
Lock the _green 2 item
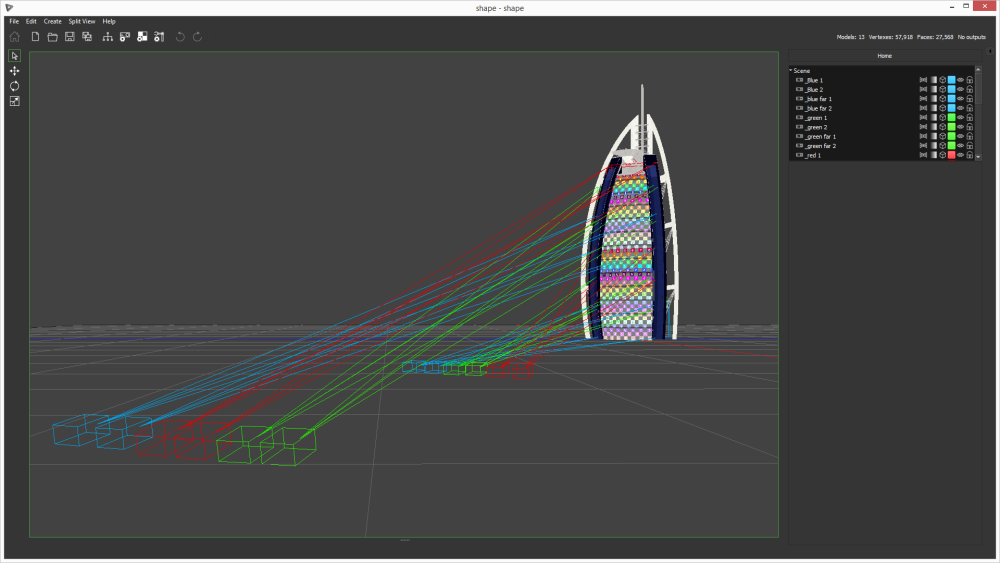click(969, 127)
